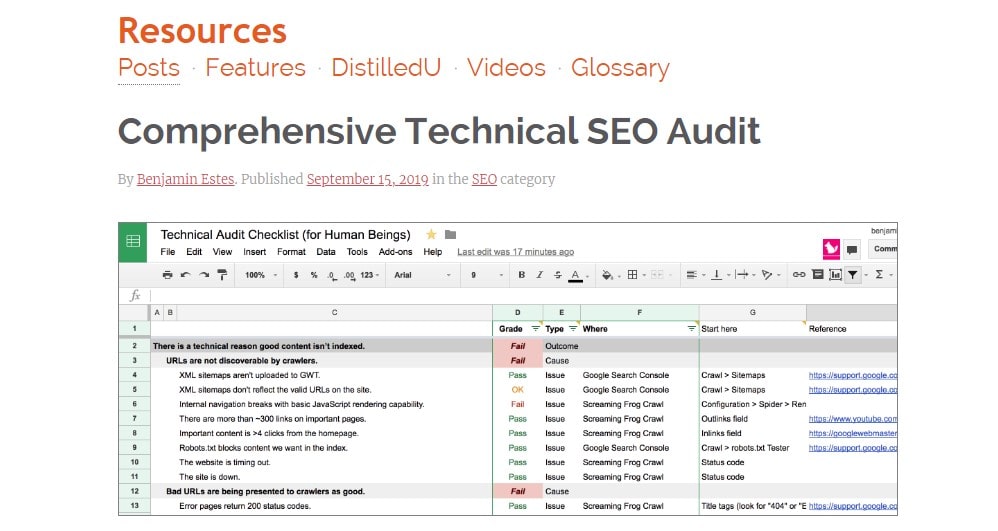Click the borders grid icon
Viewport: 998px width, 531px height.
(x=632, y=275)
